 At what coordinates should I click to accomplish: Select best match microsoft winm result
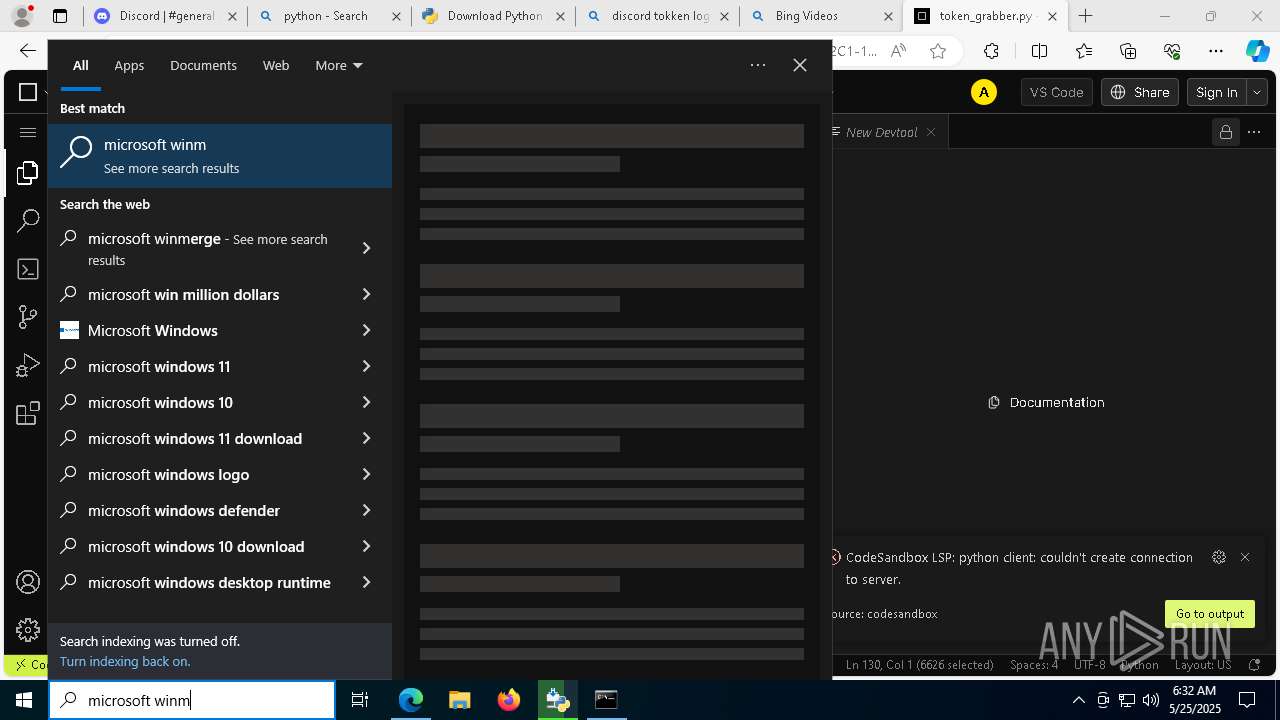(220, 156)
